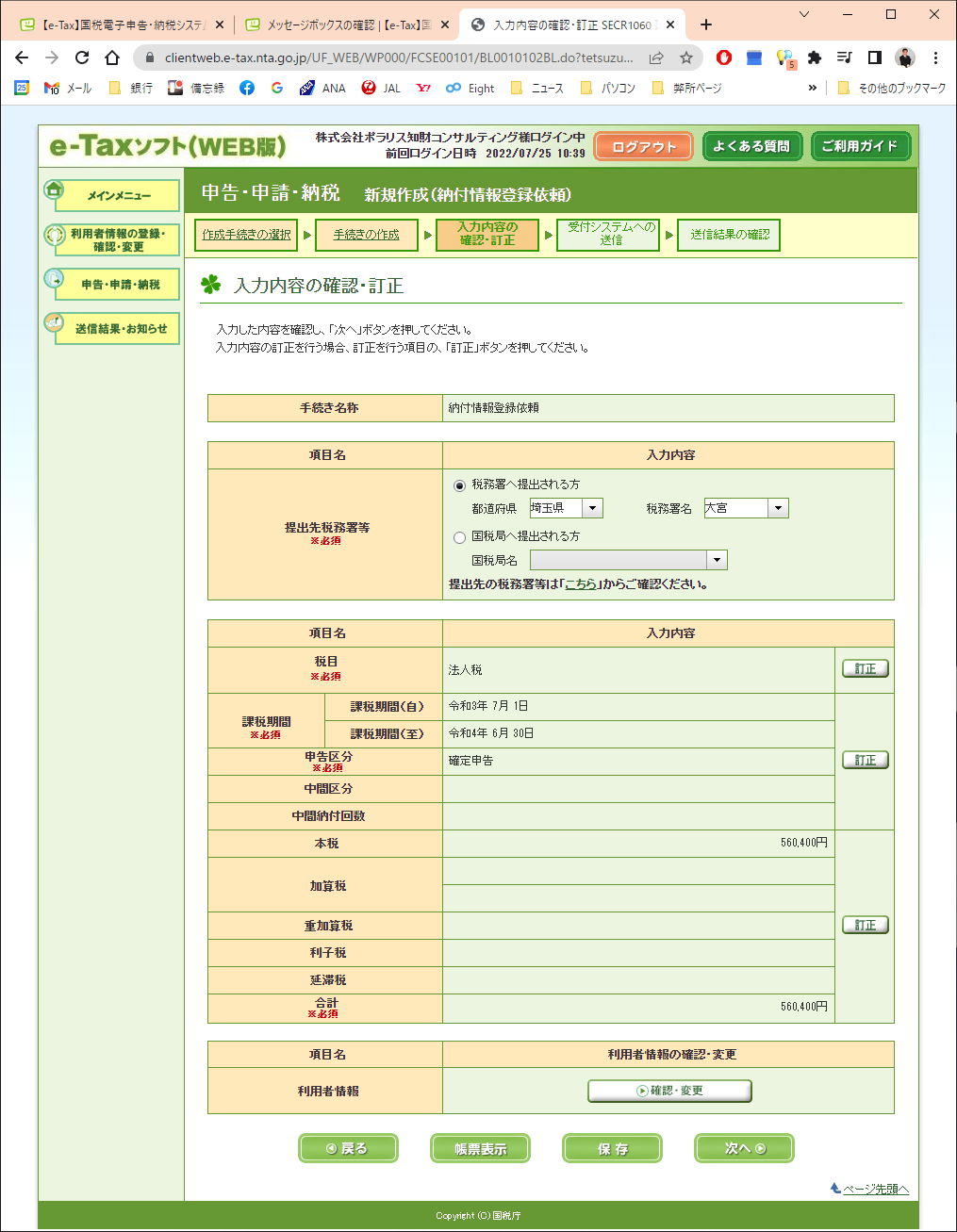
Task: Open the extensions puzzle icon
Action: click(x=815, y=57)
